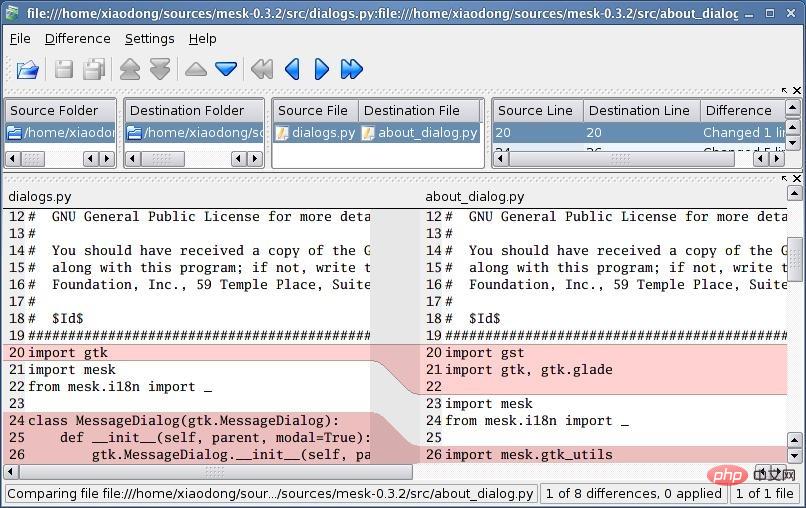The image size is (806, 508).
Task: Click the gray up triangle icon
Action: pos(196,69)
